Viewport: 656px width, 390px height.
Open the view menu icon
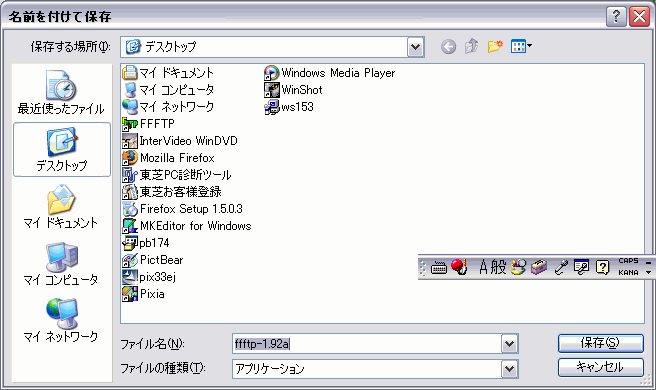(521, 46)
